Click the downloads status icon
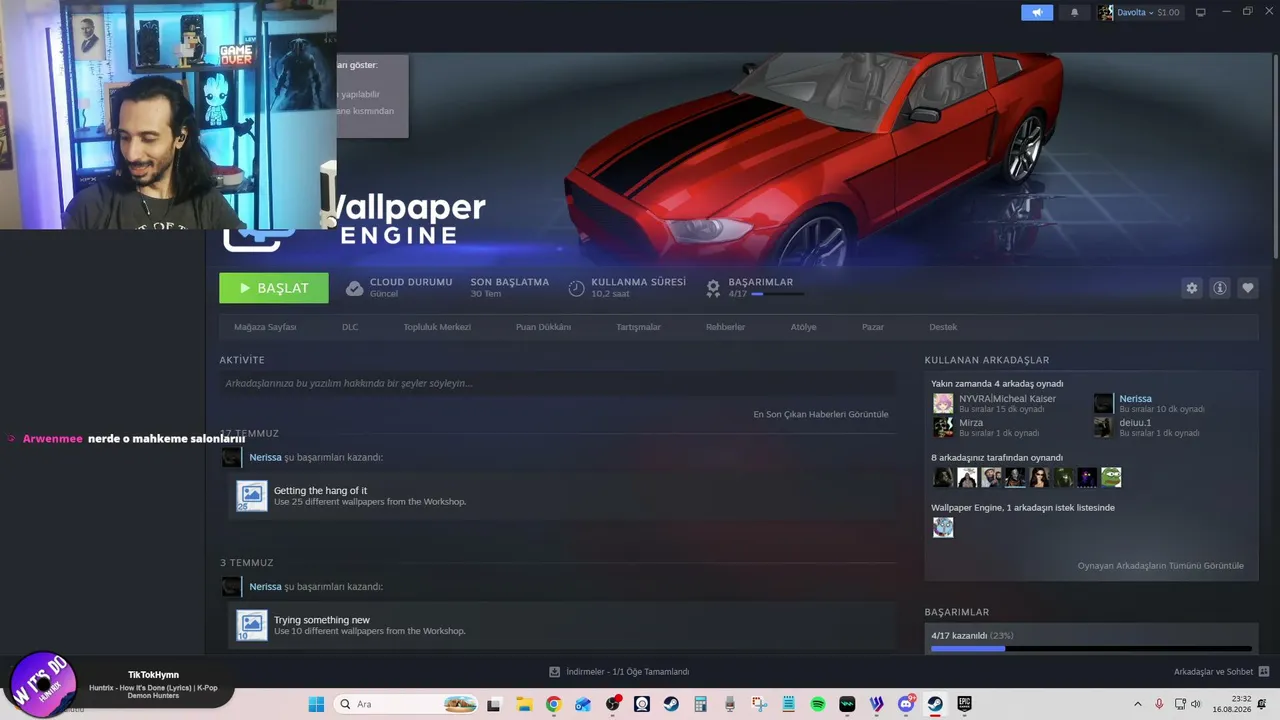This screenshot has width=1280, height=720. point(555,672)
